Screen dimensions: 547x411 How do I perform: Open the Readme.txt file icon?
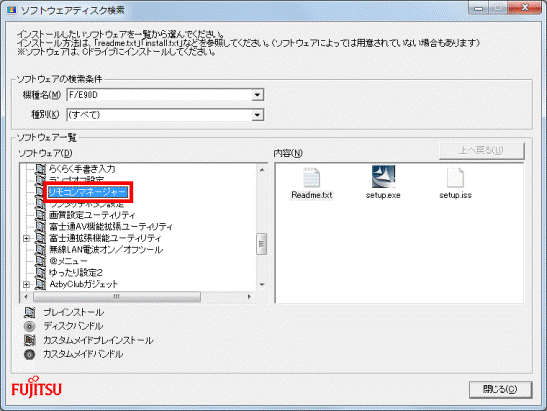pos(311,178)
